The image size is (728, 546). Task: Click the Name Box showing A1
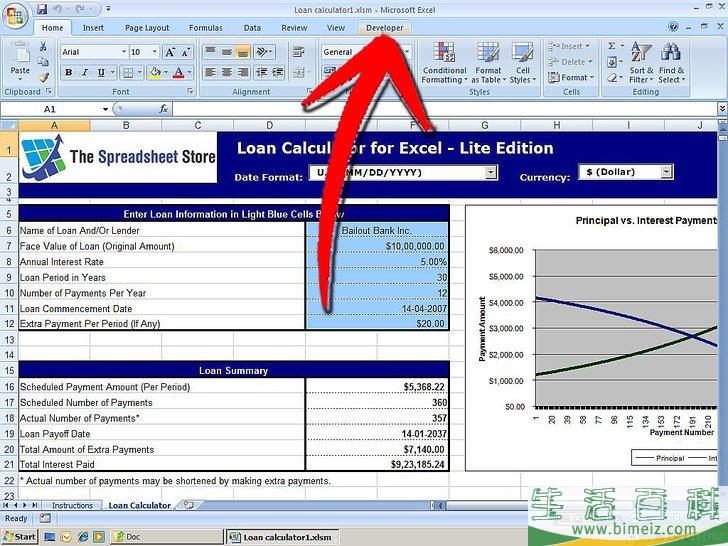point(50,109)
